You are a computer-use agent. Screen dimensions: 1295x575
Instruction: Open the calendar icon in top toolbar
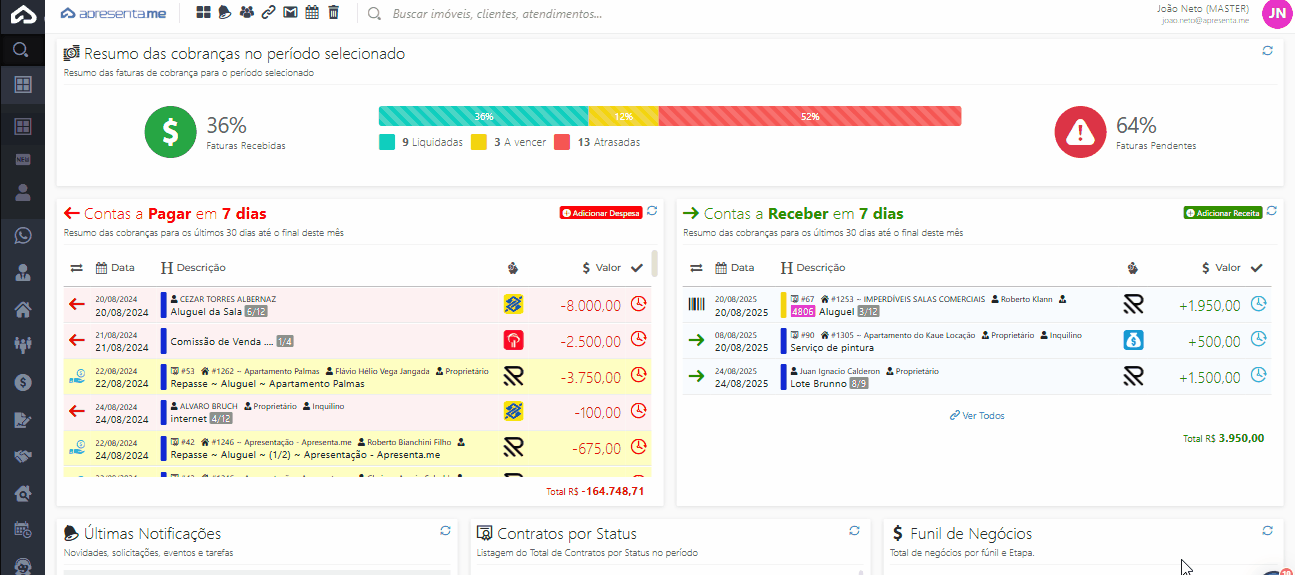(x=312, y=13)
